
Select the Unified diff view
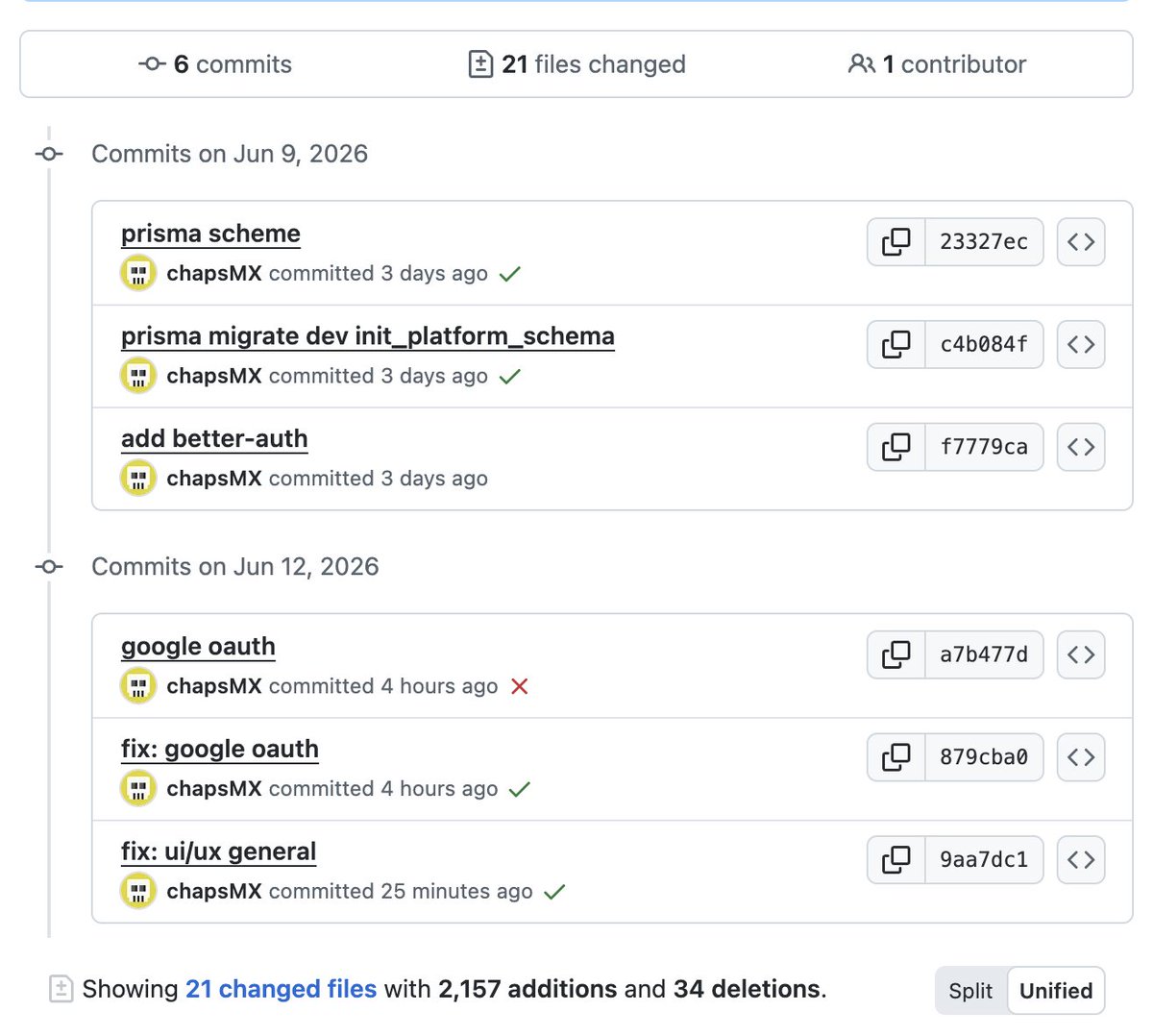[x=1056, y=991]
